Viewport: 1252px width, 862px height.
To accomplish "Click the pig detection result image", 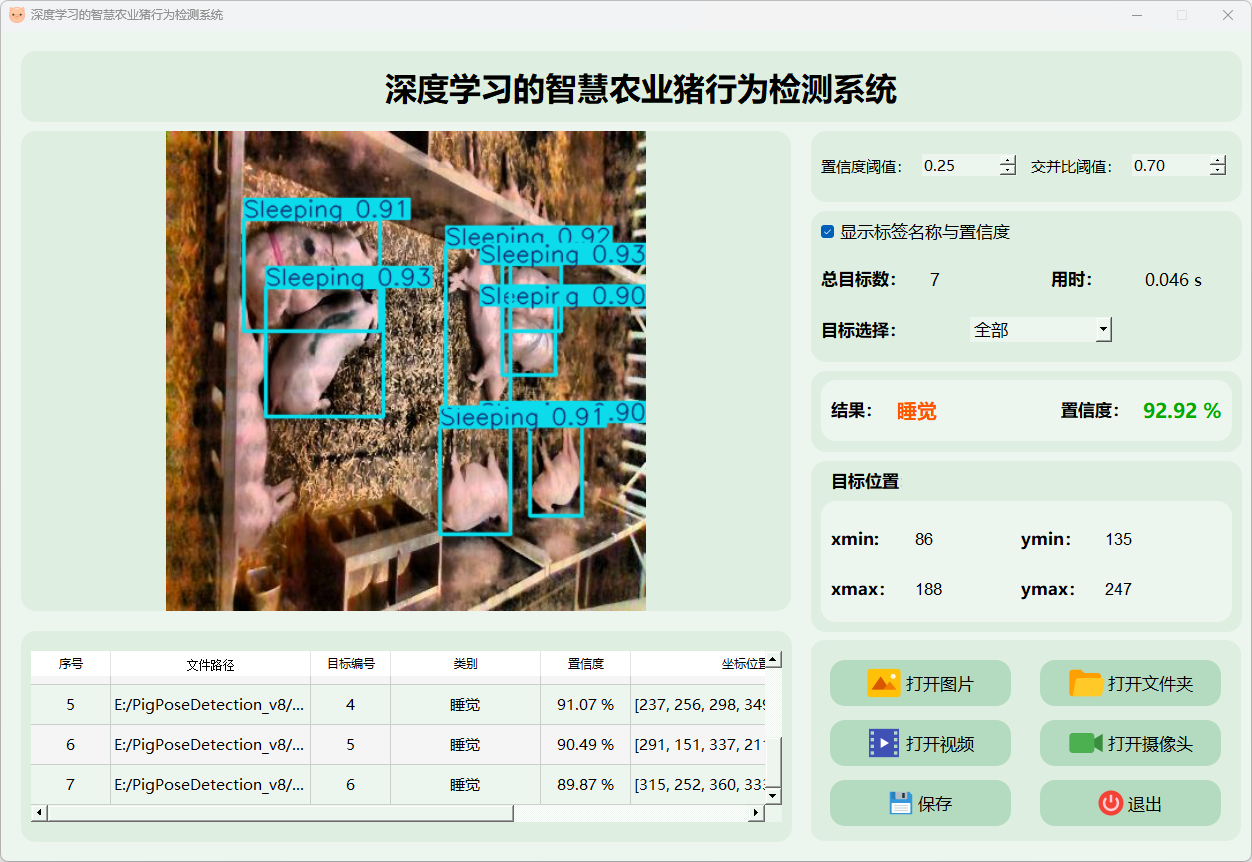I will 405,370.
